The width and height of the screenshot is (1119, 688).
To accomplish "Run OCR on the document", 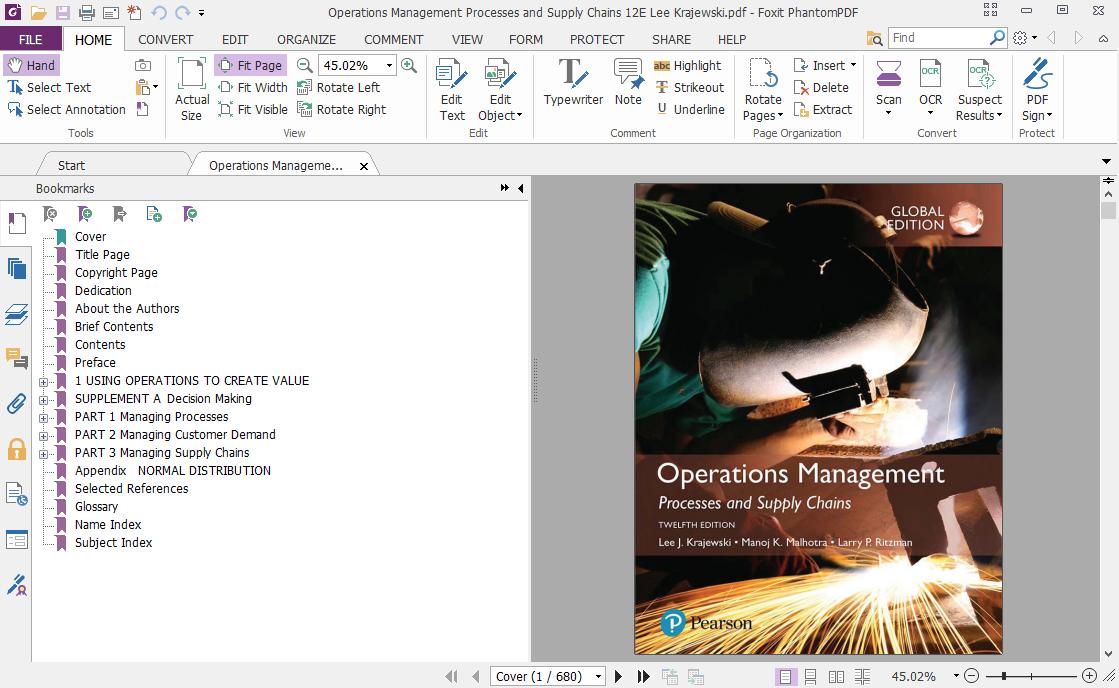I will (931, 87).
